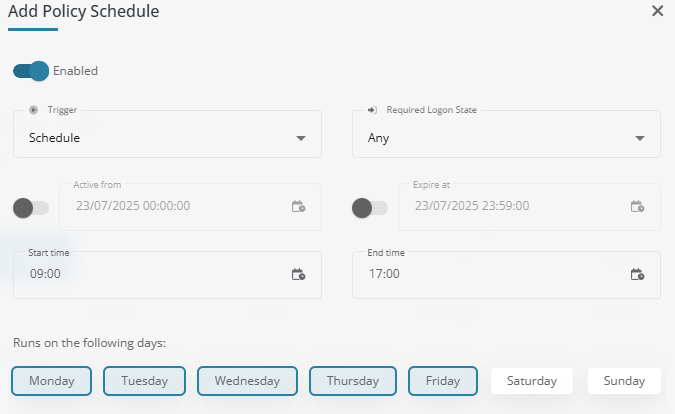Click the Start time 09:00 field
Screen dimensions: 675x414
(x=150, y=274)
